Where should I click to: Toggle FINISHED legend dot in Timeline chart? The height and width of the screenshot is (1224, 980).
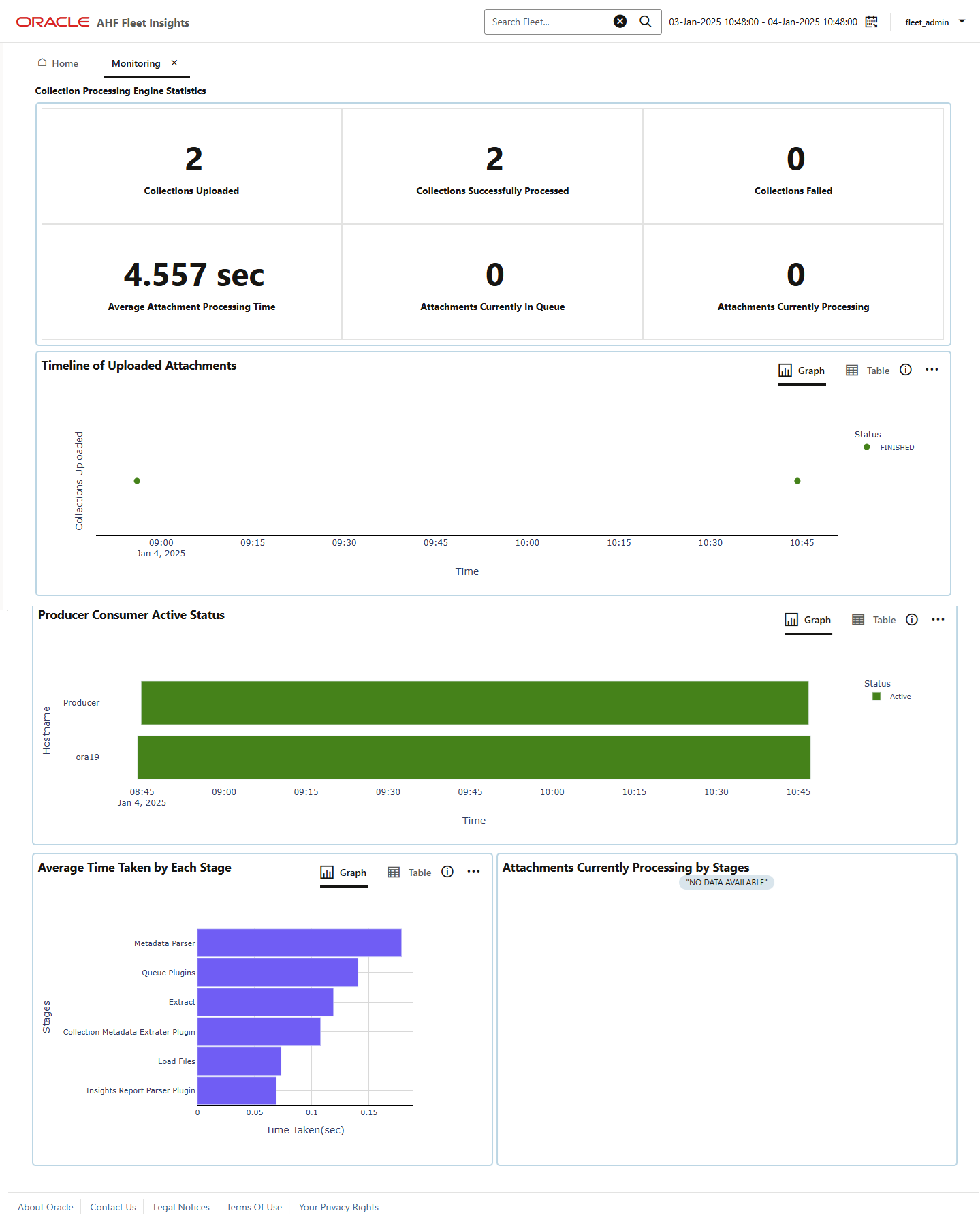coord(866,447)
